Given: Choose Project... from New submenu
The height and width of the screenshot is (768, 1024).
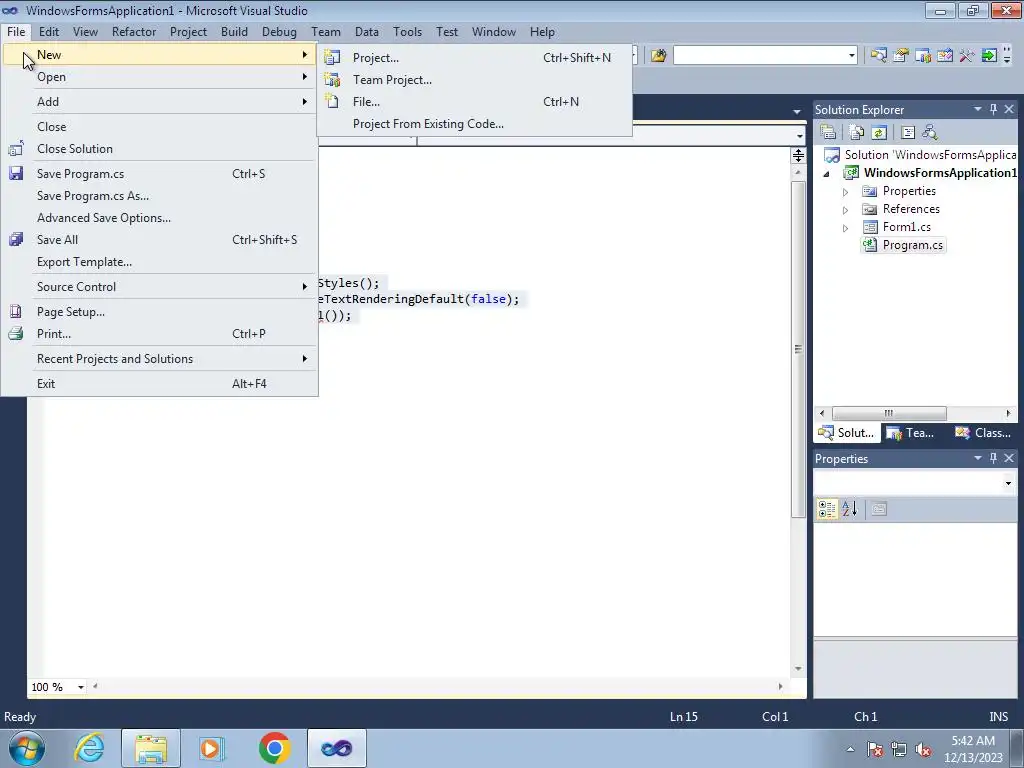Looking at the screenshot, I should (475, 57).
